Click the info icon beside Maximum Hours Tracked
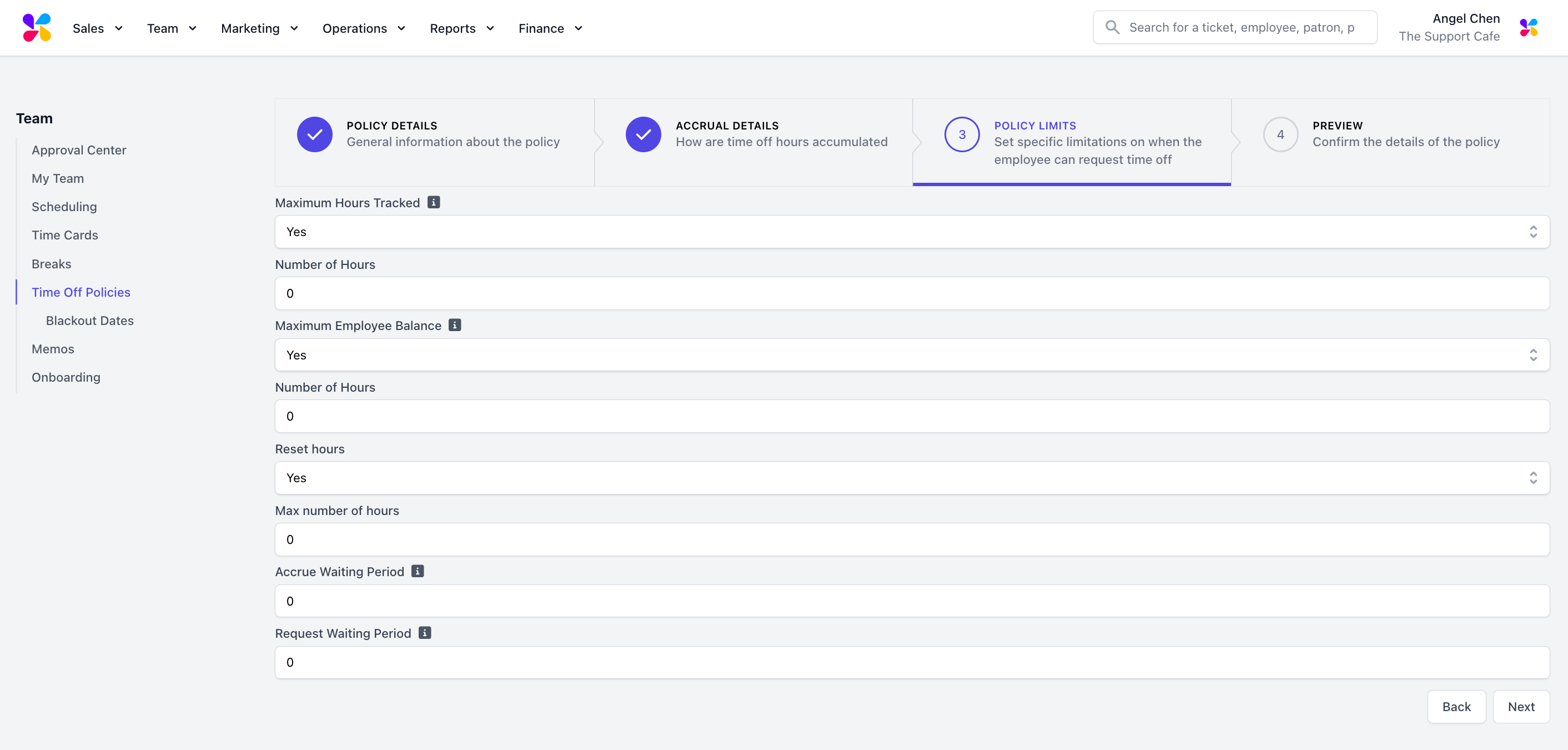 click(x=434, y=202)
